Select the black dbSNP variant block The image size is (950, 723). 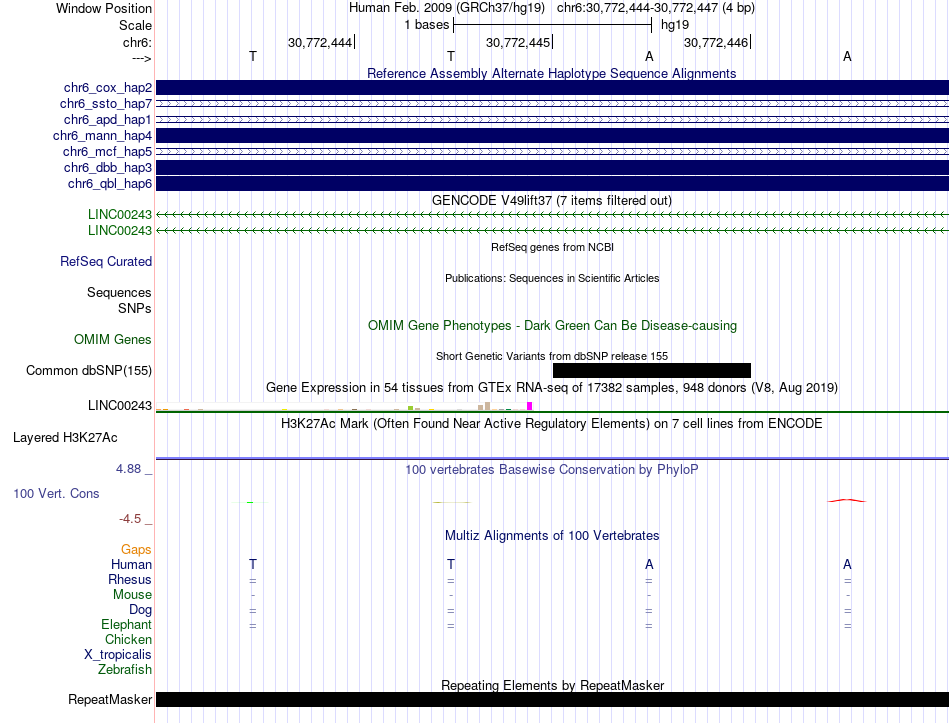652,370
